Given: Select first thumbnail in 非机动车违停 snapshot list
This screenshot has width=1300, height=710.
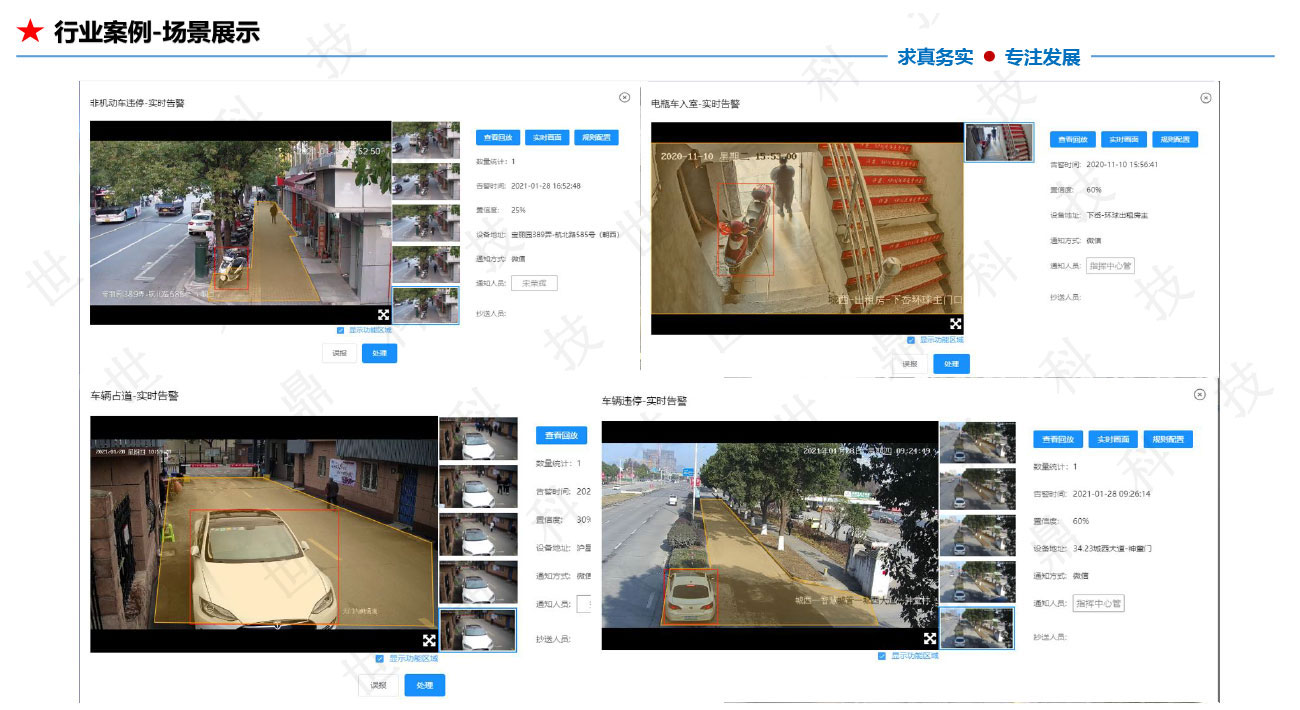Looking at the screenshot, I should click(x=426, y=140).
